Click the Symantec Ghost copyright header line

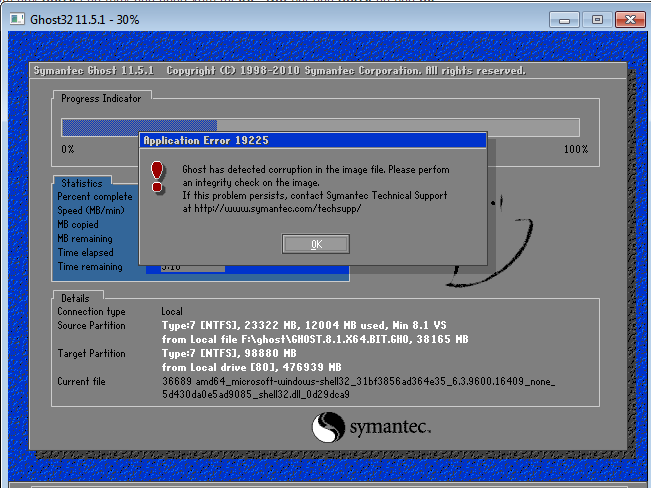(279, 71)
